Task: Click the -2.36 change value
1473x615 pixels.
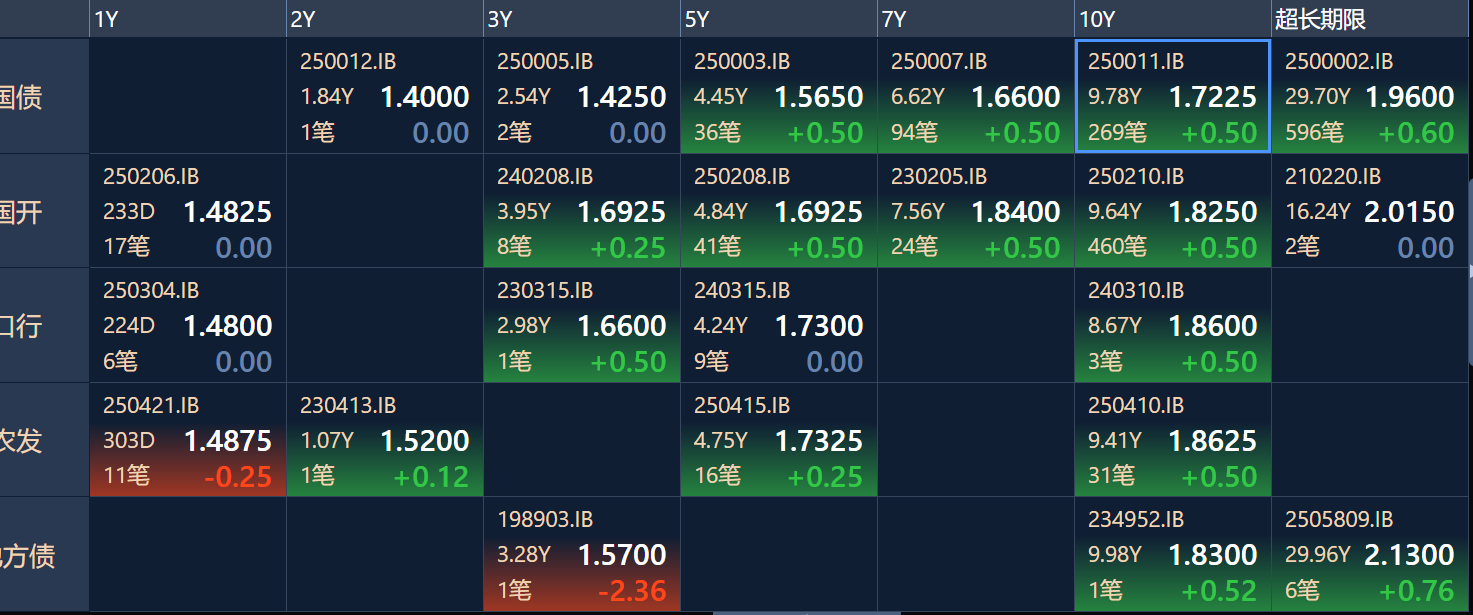Action: pyautogui.click(x=632, y=591)
